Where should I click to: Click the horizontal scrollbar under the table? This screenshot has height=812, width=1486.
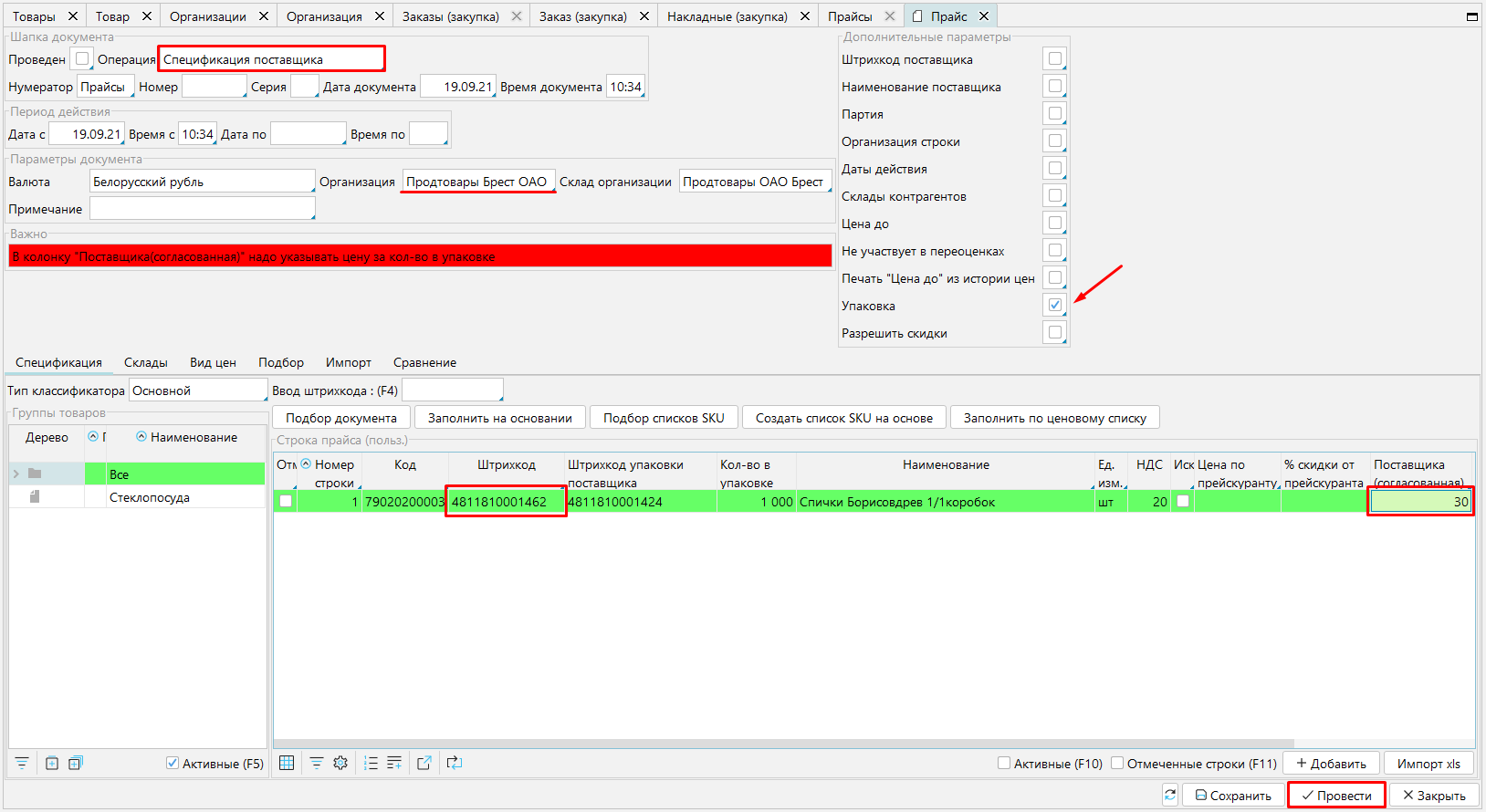click(783, 744)
